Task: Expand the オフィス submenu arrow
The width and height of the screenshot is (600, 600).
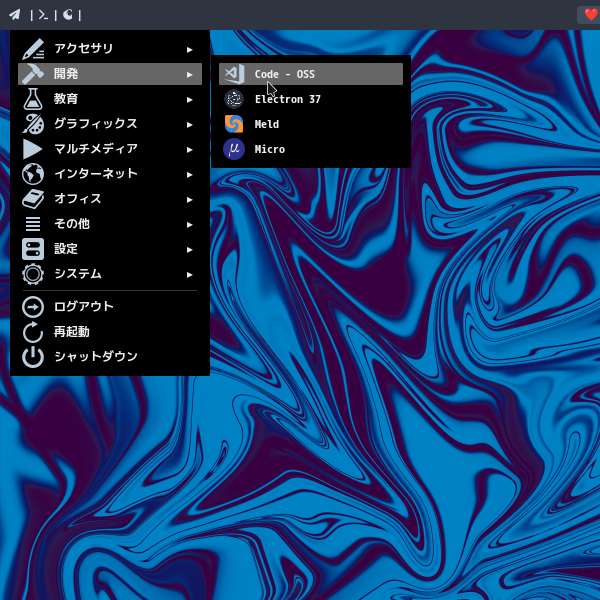Action: 189,199
